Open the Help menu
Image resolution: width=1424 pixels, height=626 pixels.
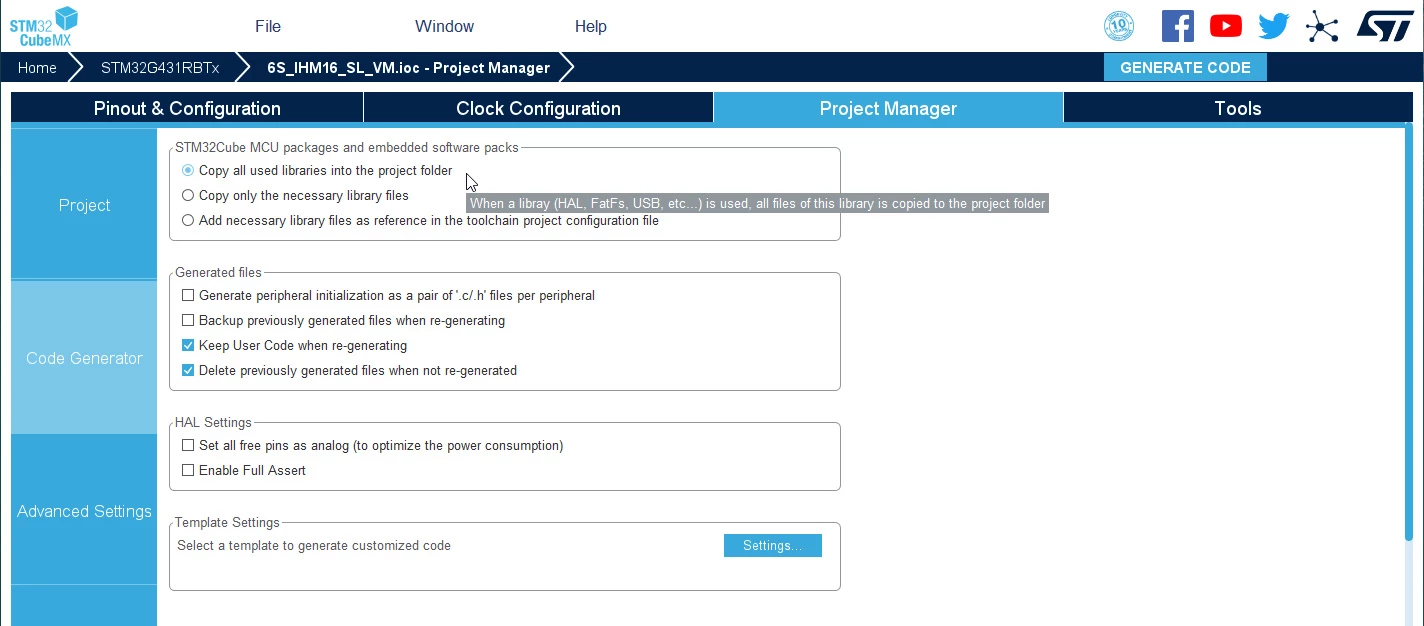coord(591,27)
